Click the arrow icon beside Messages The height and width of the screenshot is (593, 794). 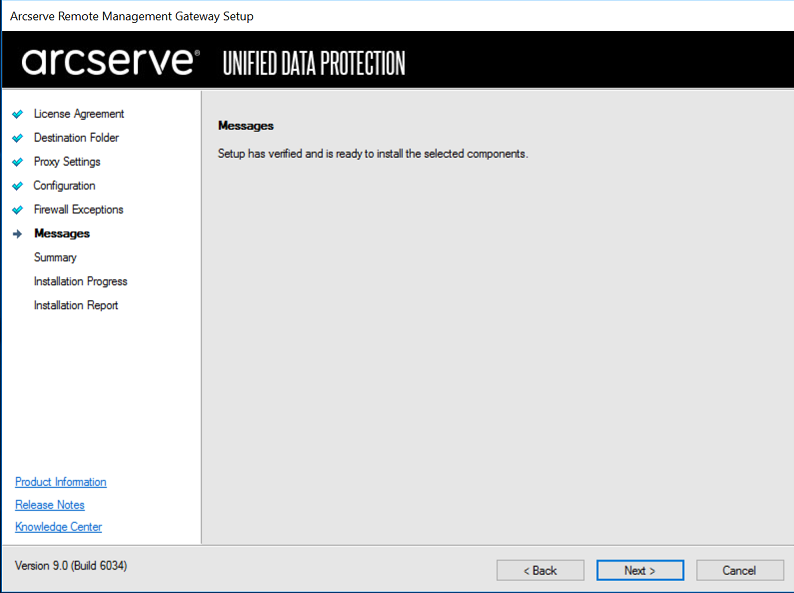[18, 233]
